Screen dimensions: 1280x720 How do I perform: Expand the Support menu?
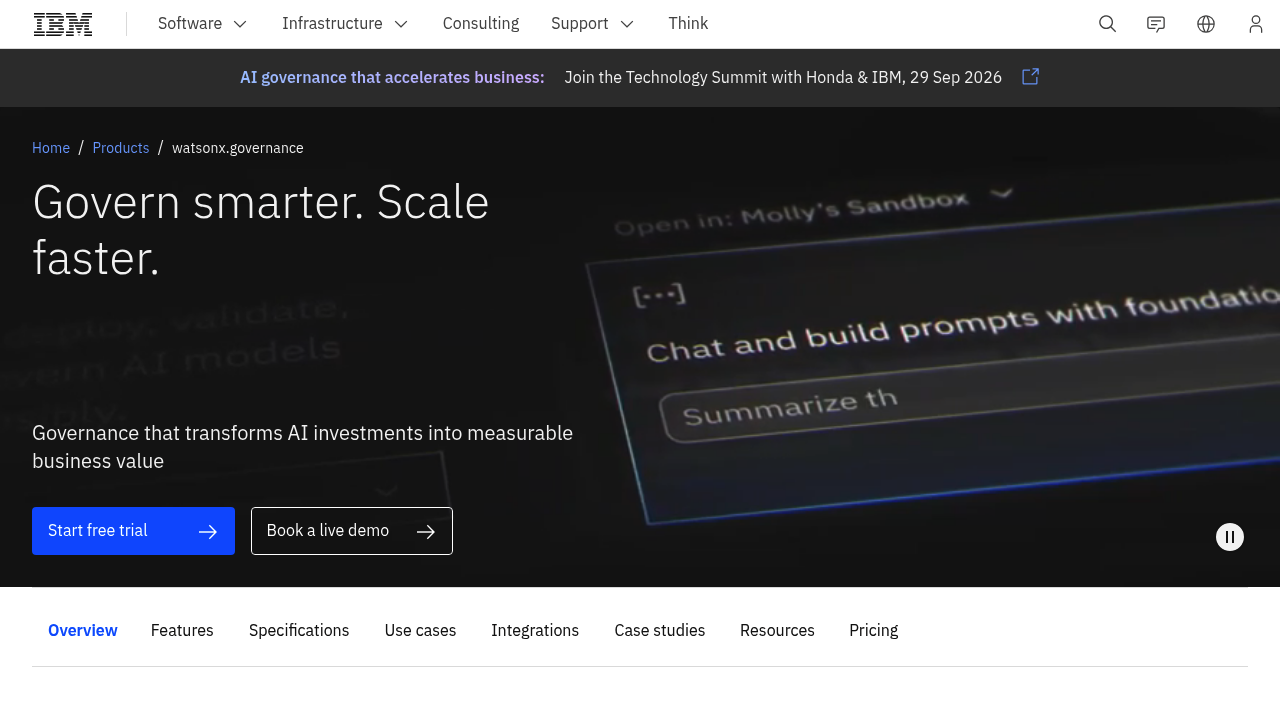[593, 24]
